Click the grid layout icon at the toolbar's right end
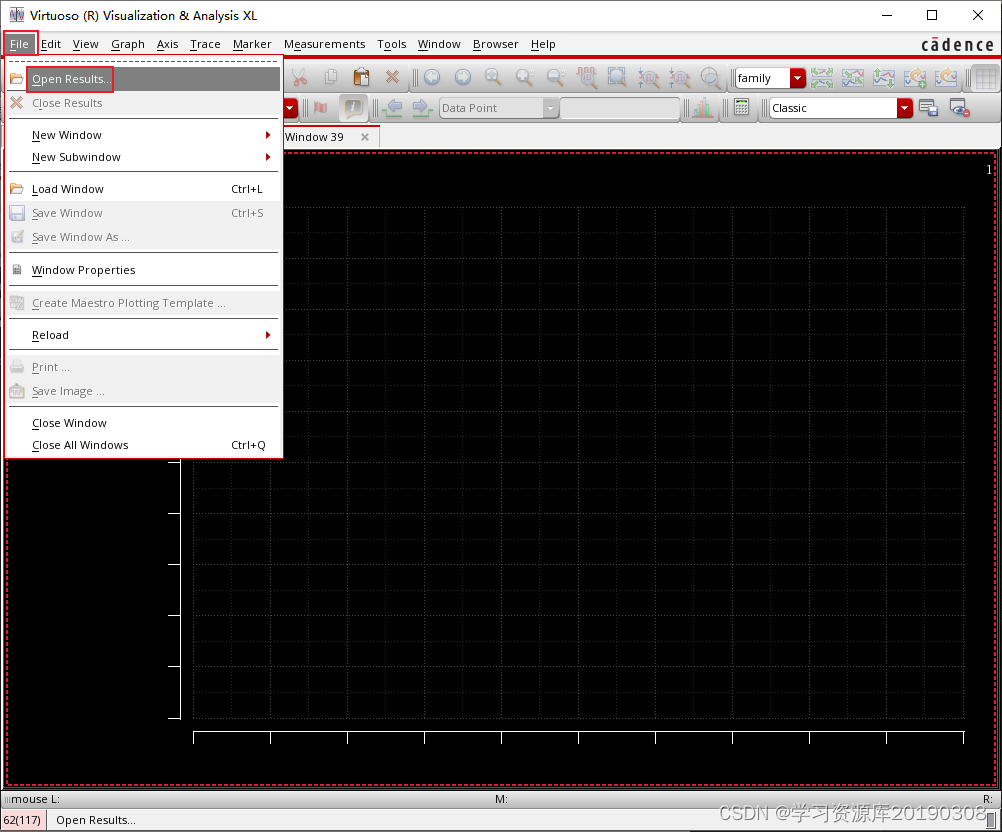 pyautogui.click(x=985, y=78)
